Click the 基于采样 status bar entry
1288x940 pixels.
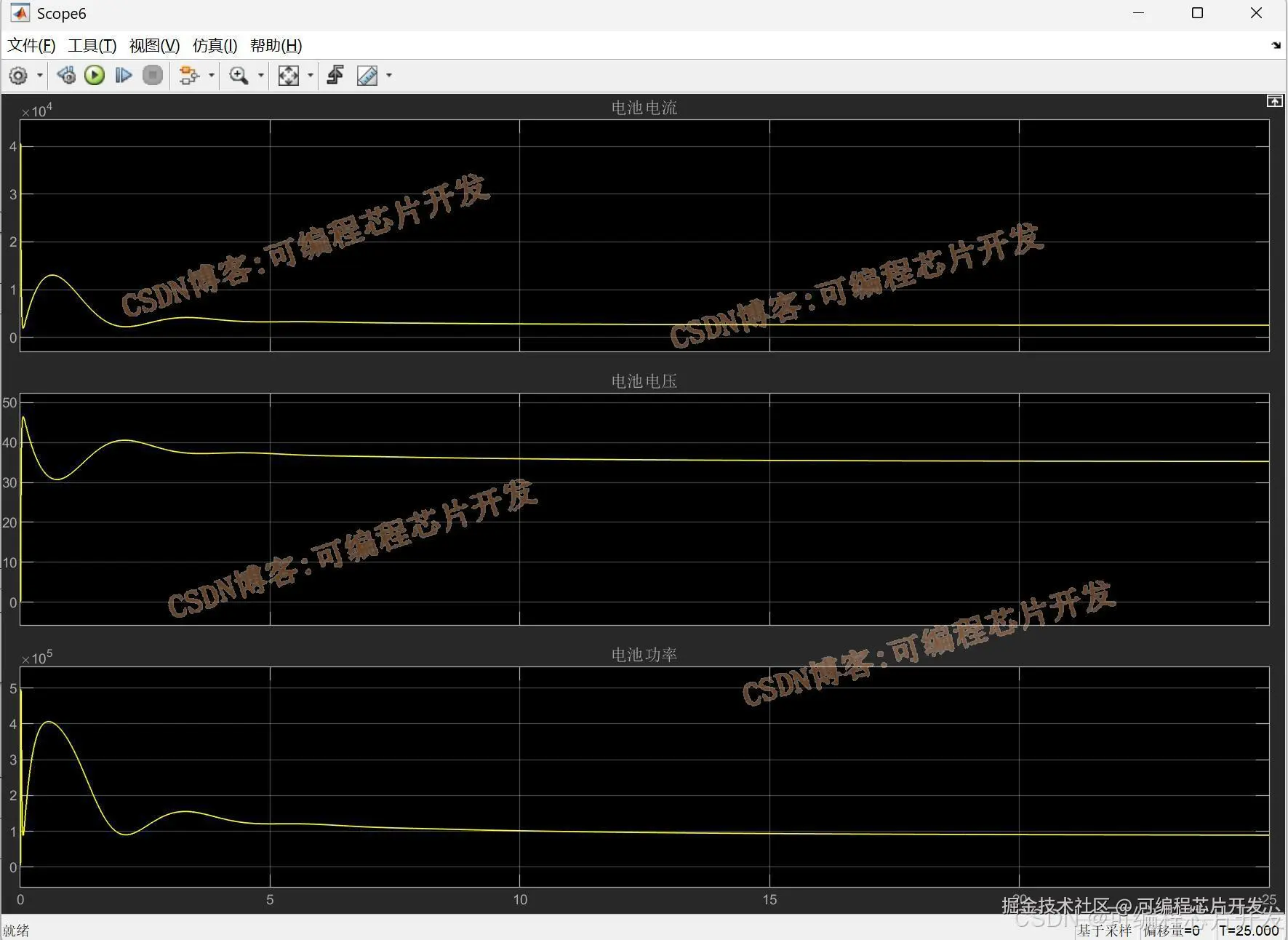pos(1104,931)
